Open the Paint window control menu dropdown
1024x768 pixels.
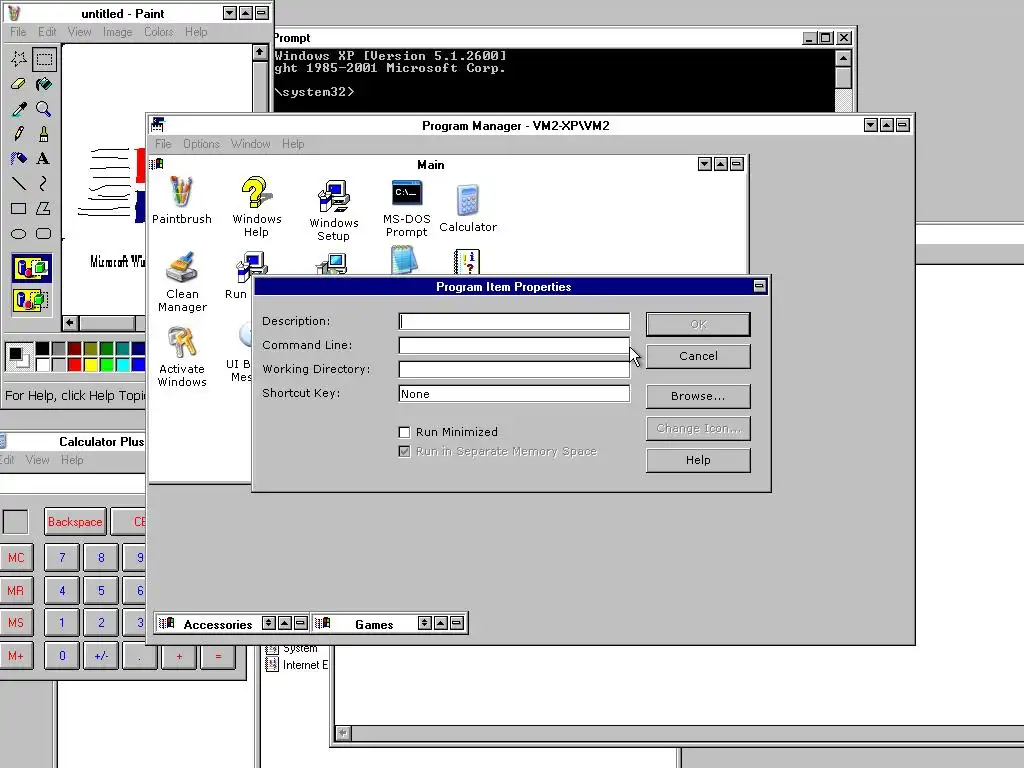click(14, 13)
